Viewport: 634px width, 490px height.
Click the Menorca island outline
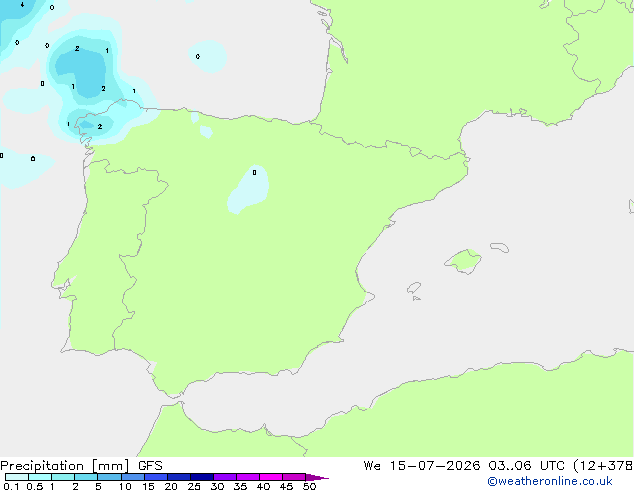point(500,247)
